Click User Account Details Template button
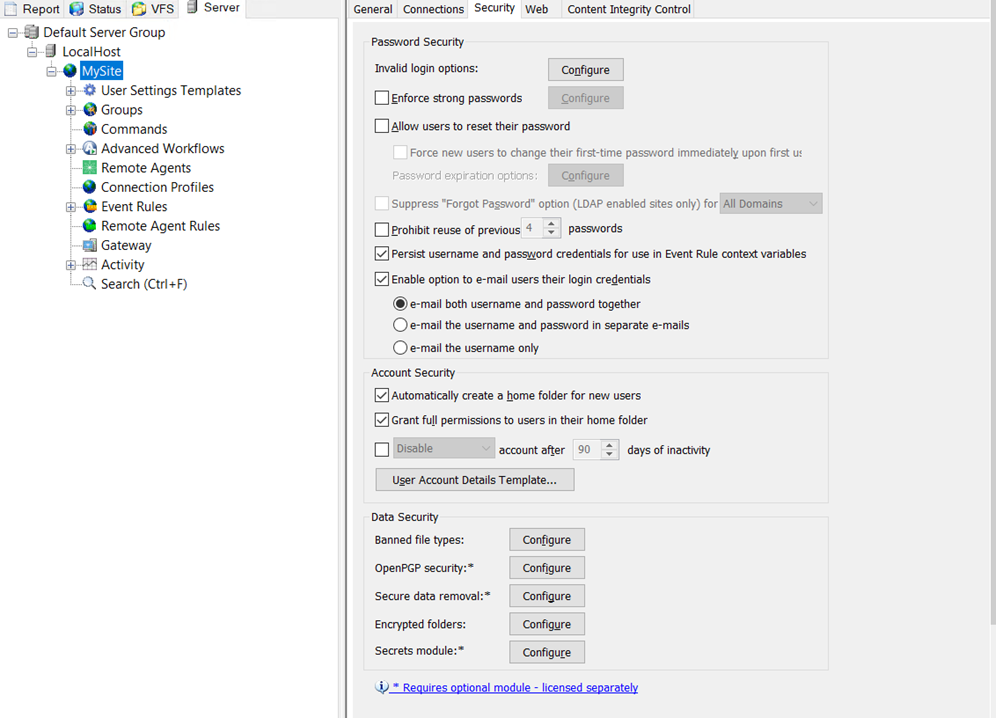996x718 pixels. [474, 480]
